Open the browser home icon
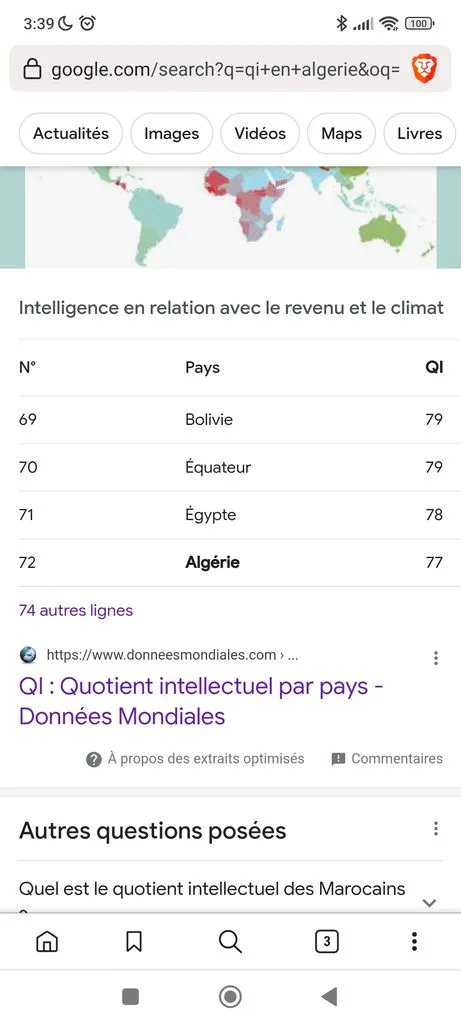Image resolution: width=461 pixels, height=1024 pixels. 47,941
